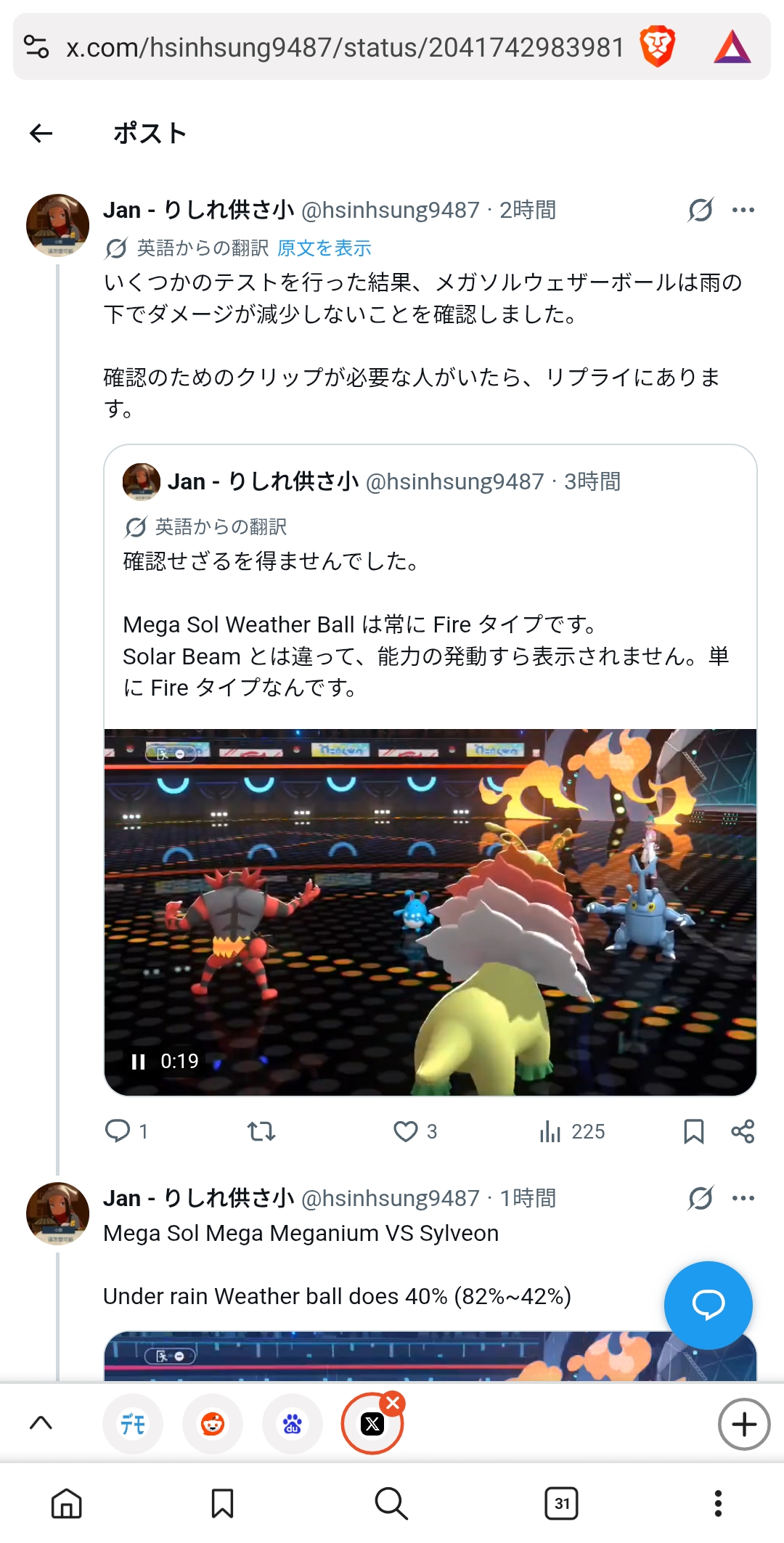Go back using the arrow beside ポスト
Viewport: 784px width, 1543px height.
(x=41, y=133)
